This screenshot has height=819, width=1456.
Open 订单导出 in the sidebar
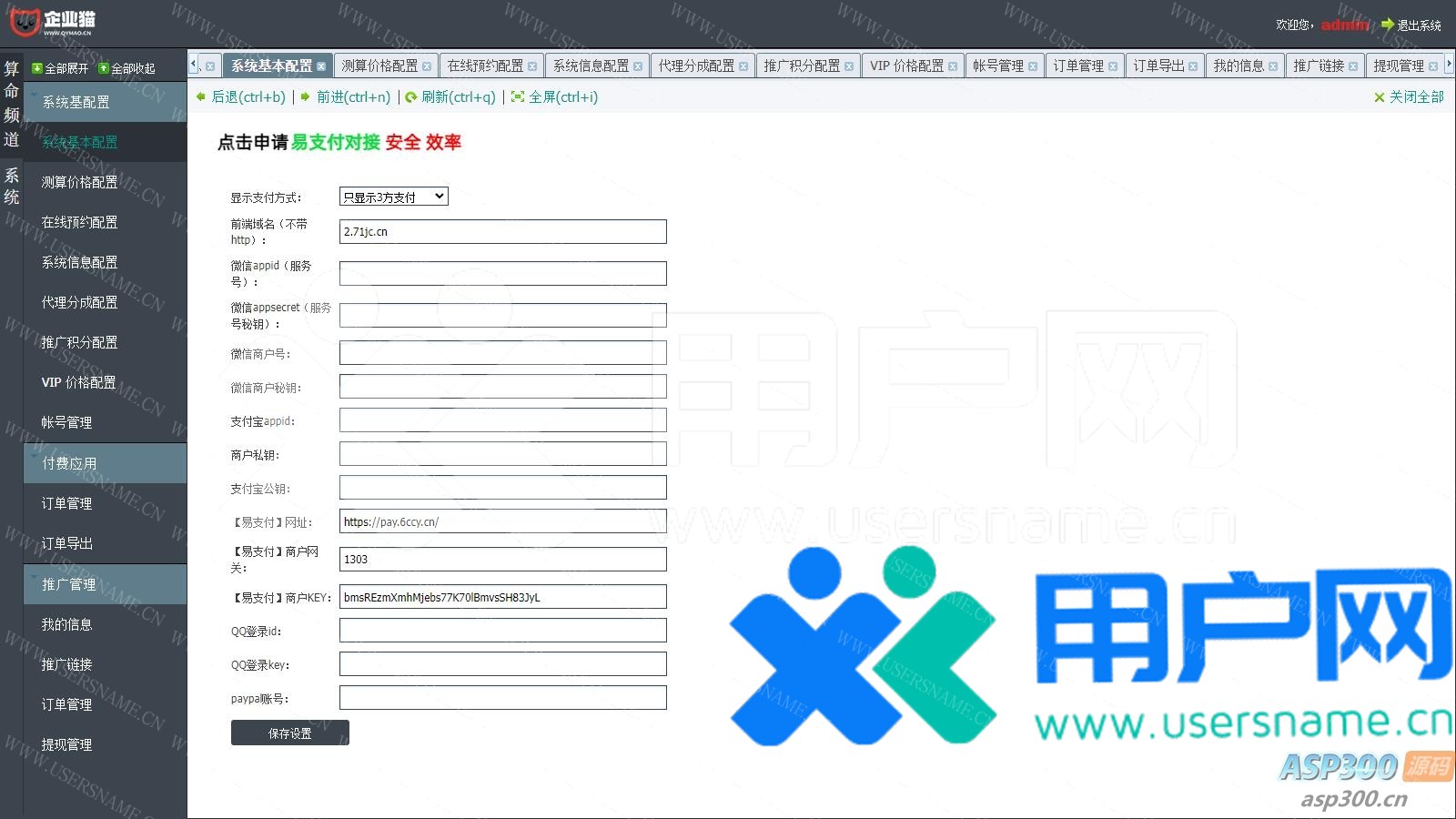(106, 543)
